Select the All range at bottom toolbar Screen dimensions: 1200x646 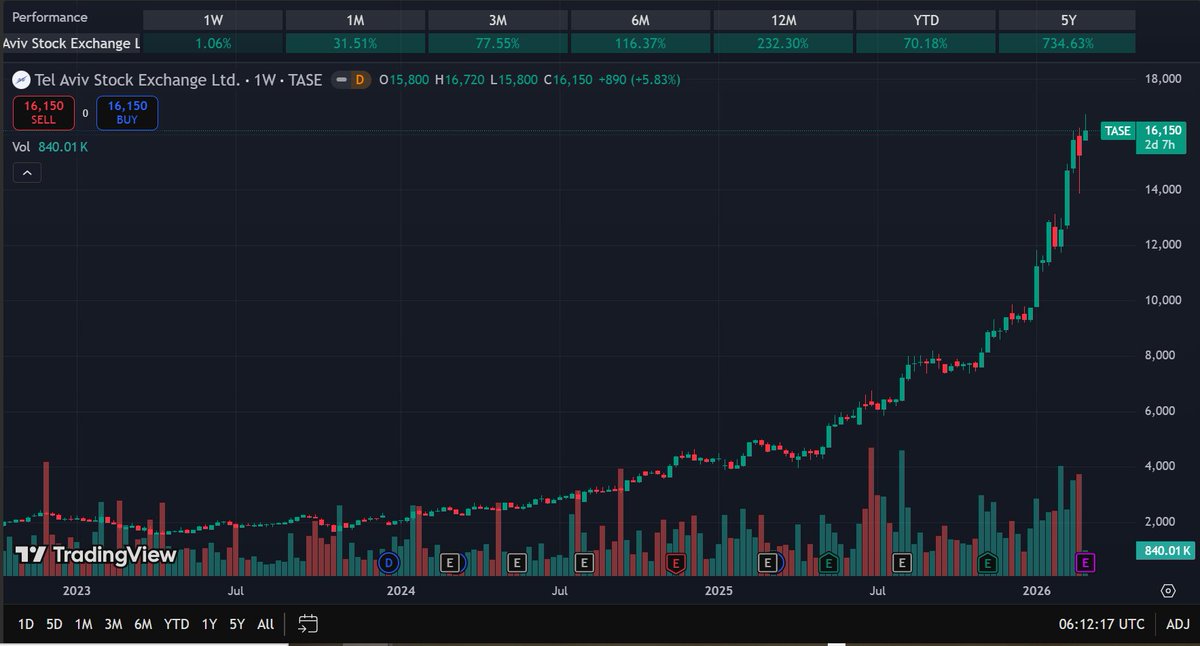(265, 623)
